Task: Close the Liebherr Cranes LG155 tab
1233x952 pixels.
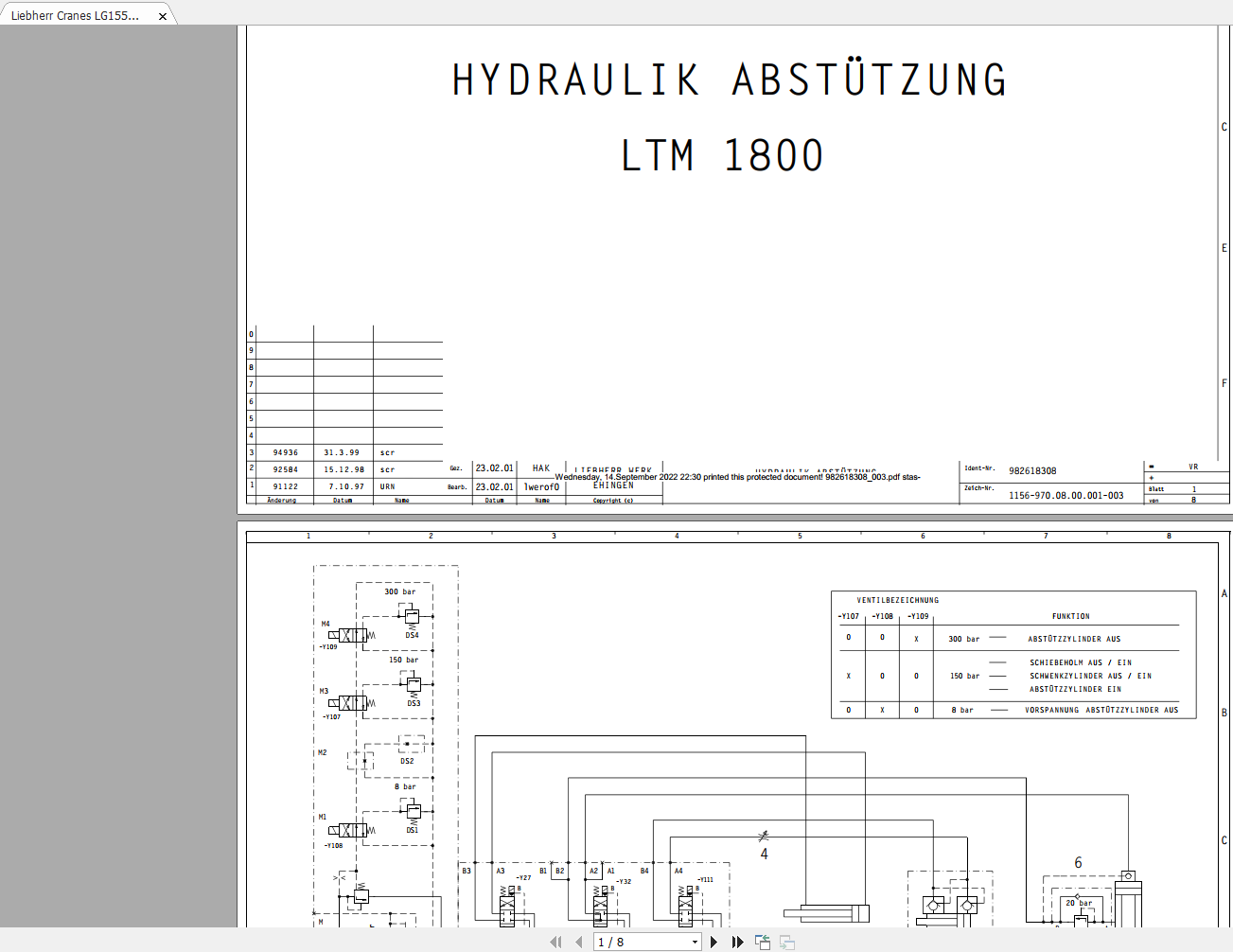Action: (162, 14)
